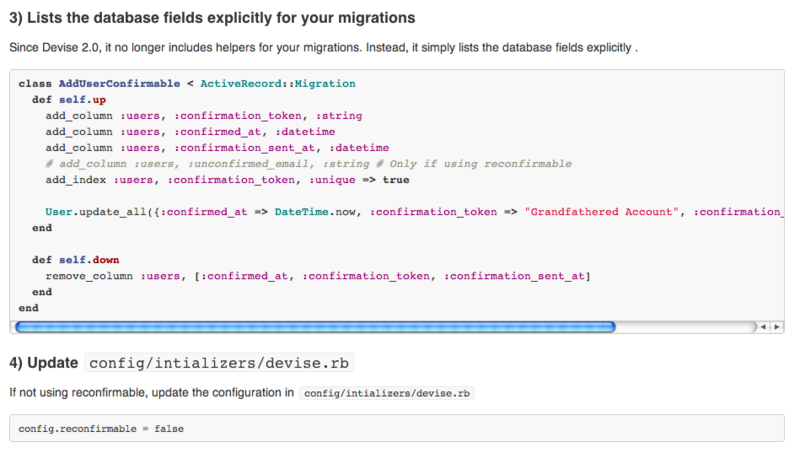Click the '4) Update' heading text
The width and height of the screenshot is (800, 453).
pyautogui.click(x=43, y=363)
